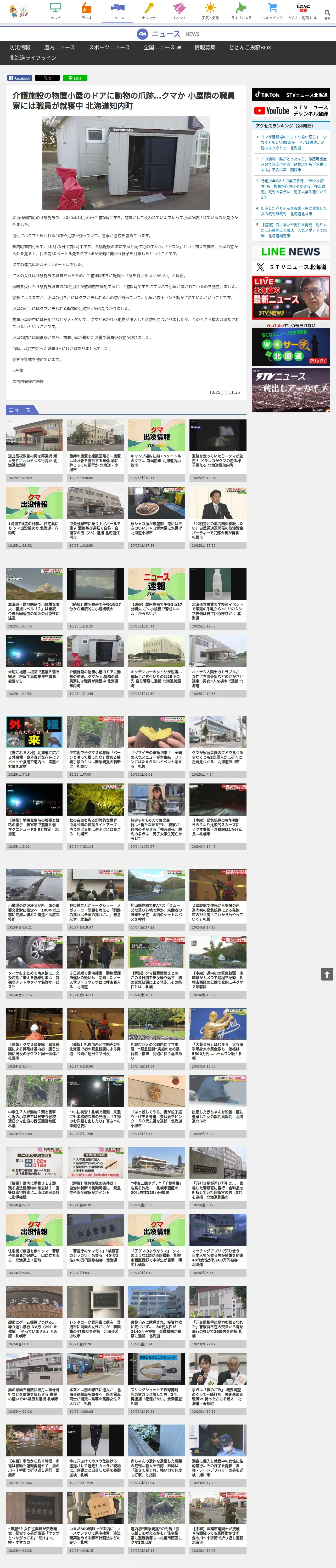Open 雌阿寒岳で小規模な噴火 警戒レベル2 card
Screen dimensions: 336x1568
34,598
